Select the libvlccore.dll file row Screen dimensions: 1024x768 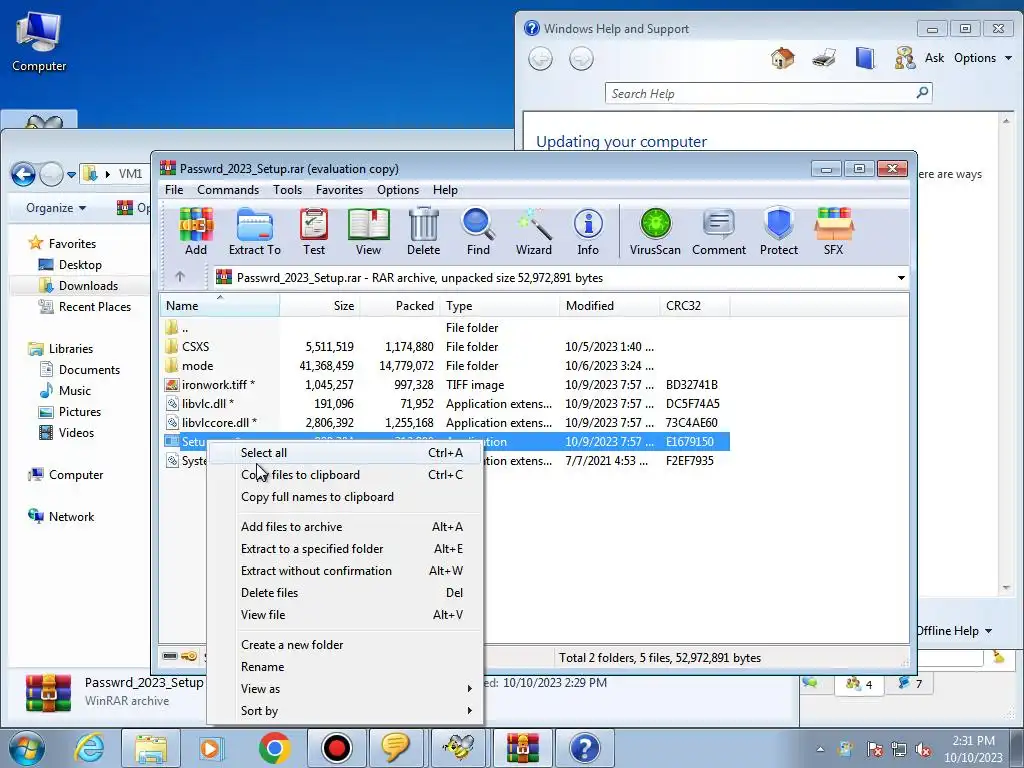[x=445, y=423]
